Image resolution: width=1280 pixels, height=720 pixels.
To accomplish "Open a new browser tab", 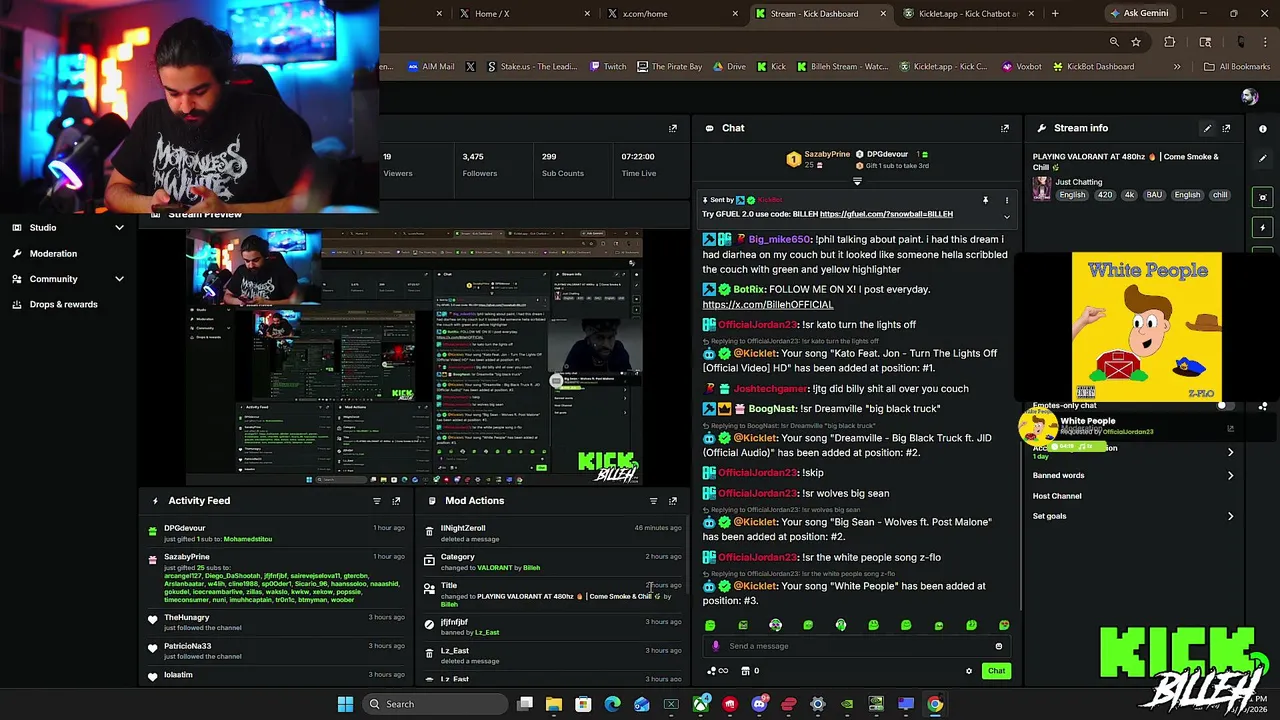I will pyautogui.click(x=1055, y=14).
